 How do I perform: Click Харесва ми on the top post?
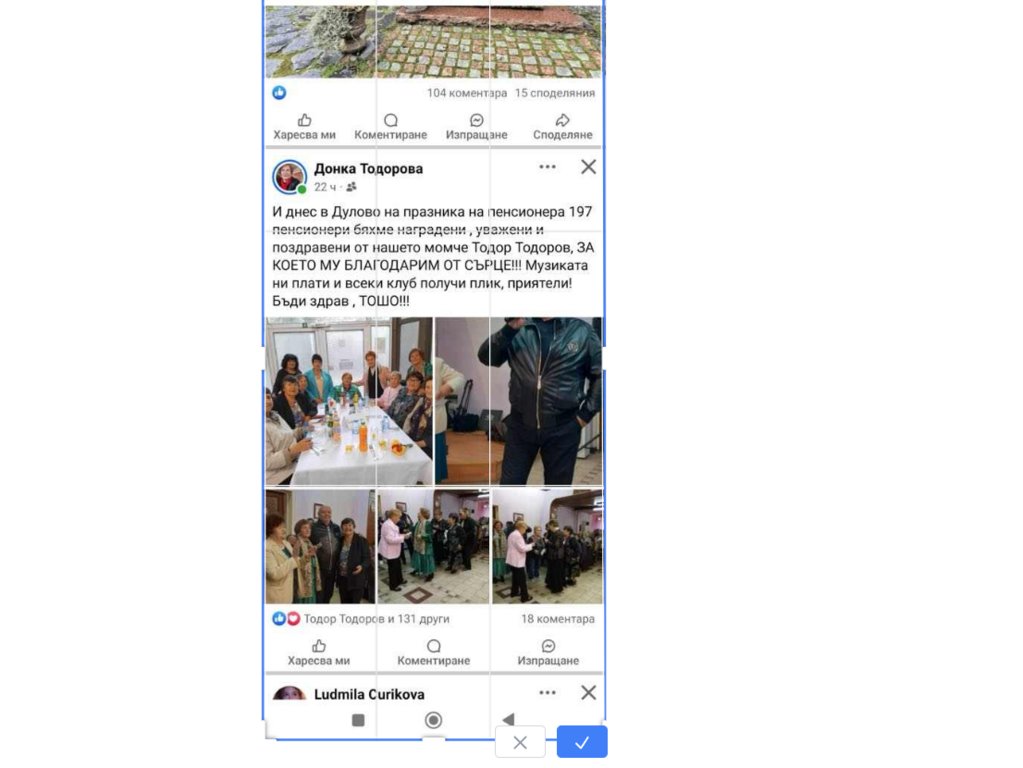[x=304, y=127]
